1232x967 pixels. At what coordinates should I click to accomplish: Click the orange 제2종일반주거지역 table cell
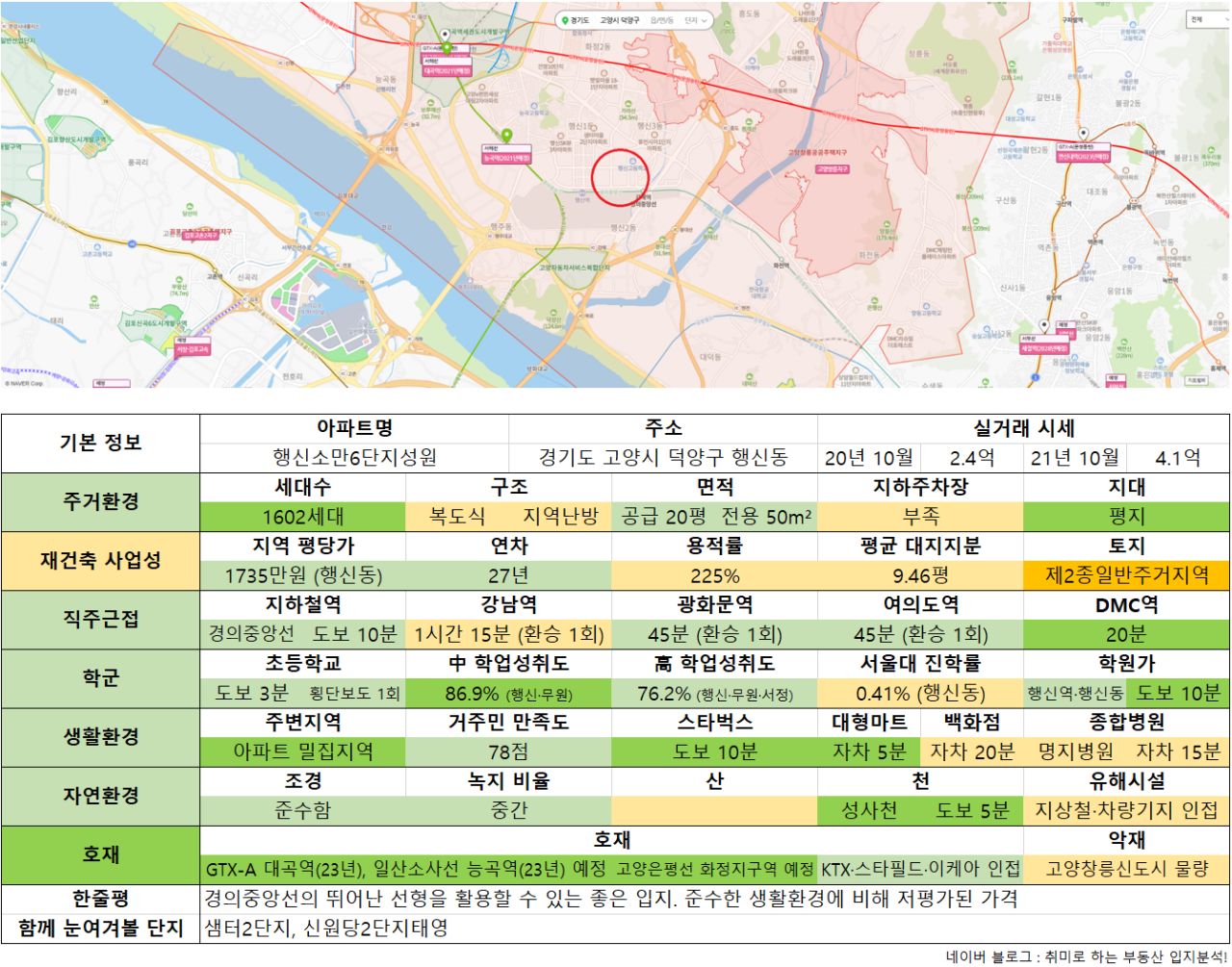(1126, 575)
